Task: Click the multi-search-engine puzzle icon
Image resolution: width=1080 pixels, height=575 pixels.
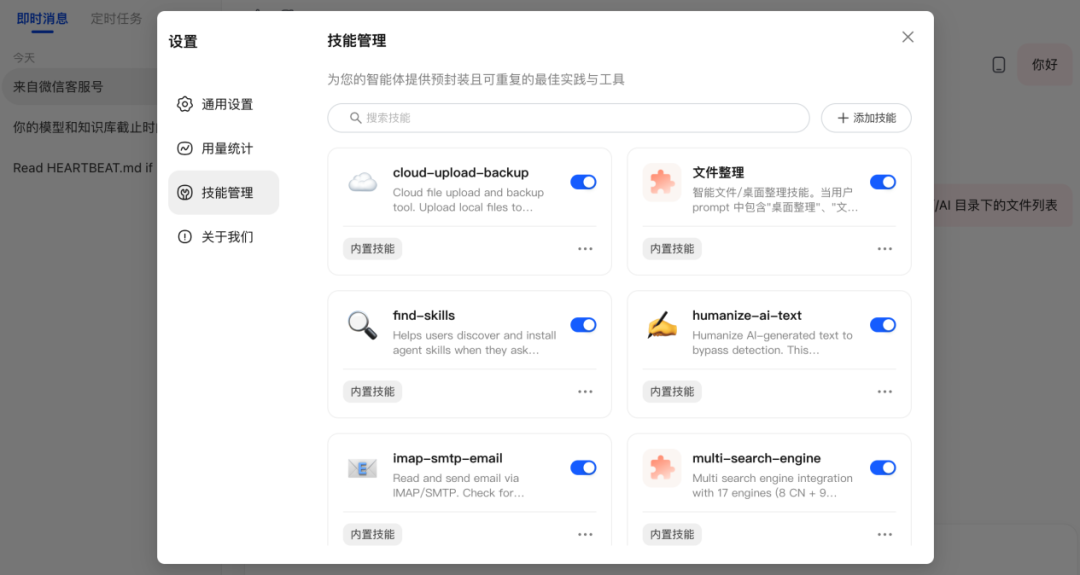Action: pos(662,468)
